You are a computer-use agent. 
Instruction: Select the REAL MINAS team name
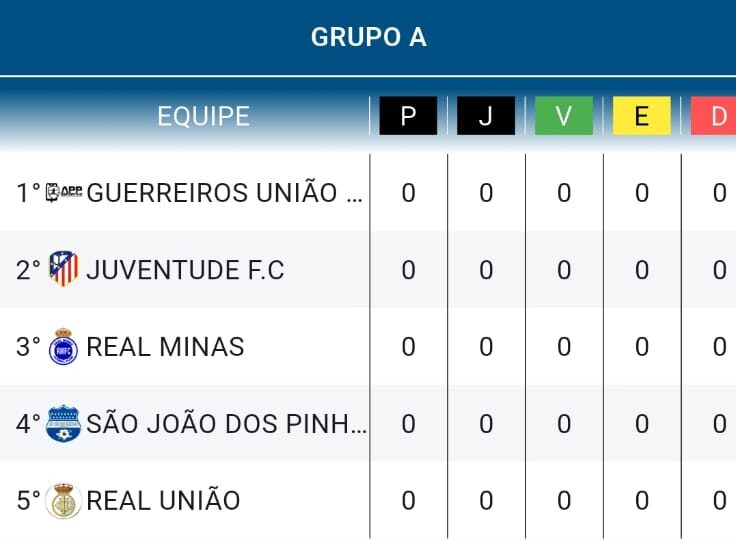[165, 347]
